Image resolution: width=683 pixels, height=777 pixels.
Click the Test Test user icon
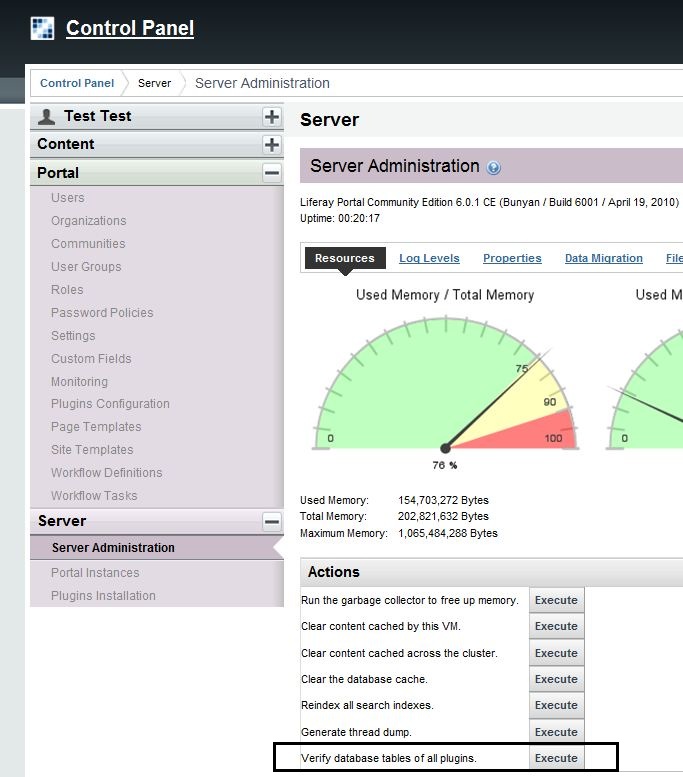click(46, 117)
